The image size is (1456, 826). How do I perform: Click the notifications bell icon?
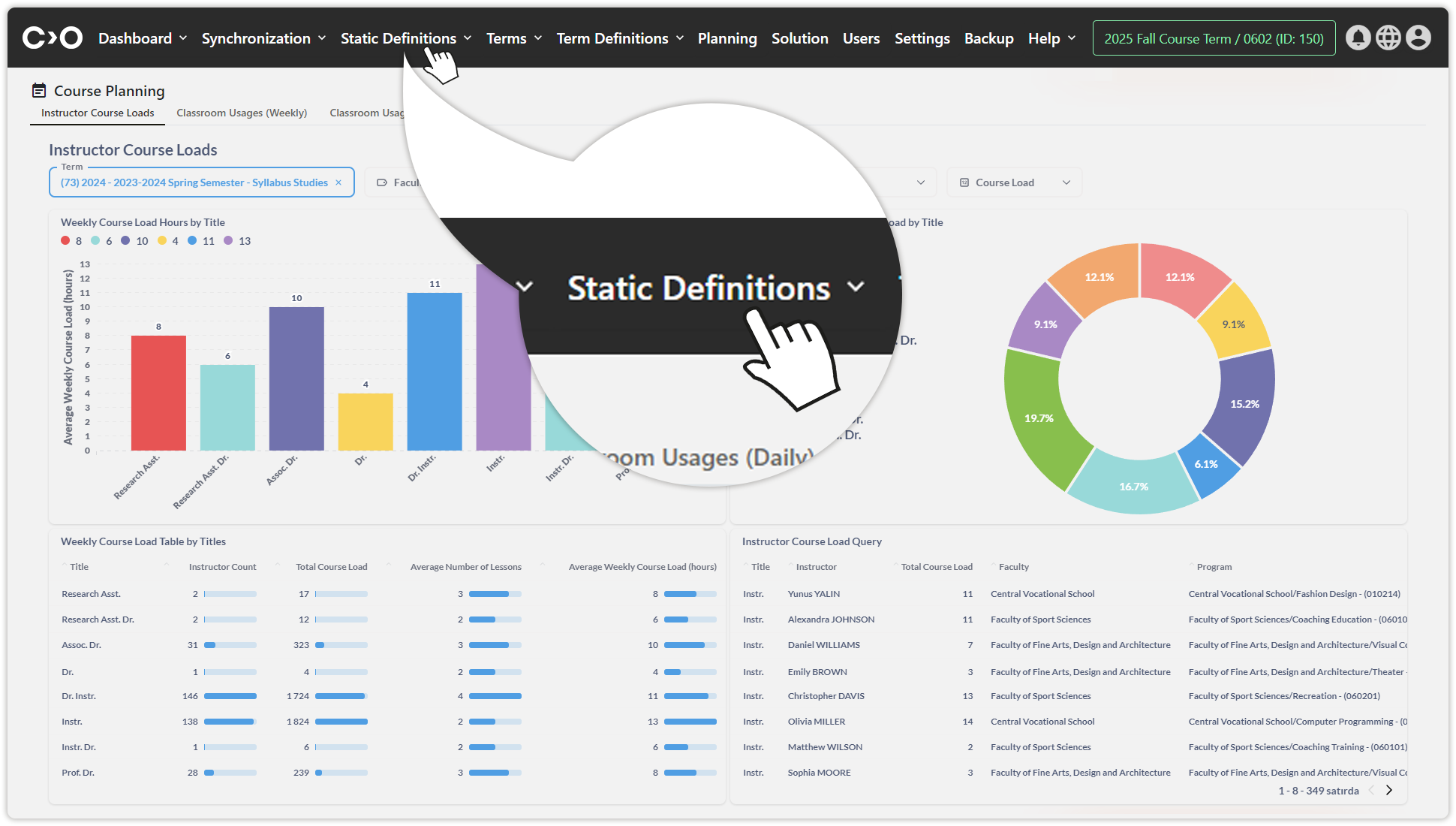pos(1358,38)
